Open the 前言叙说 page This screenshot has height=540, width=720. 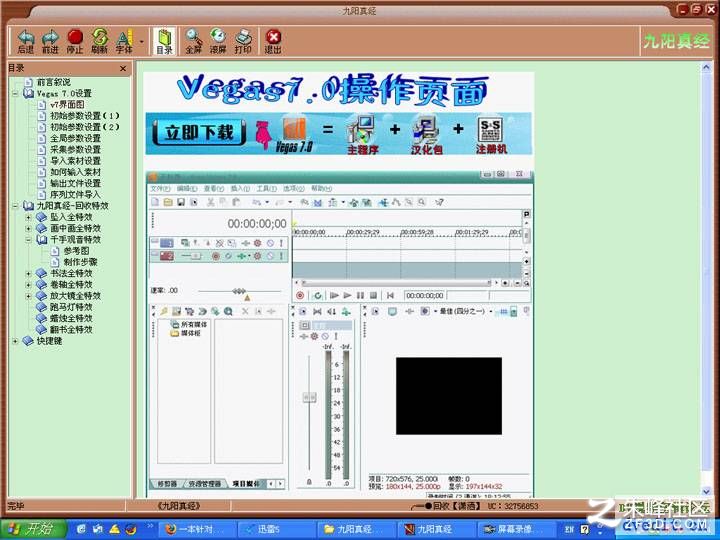pos(53,82)
